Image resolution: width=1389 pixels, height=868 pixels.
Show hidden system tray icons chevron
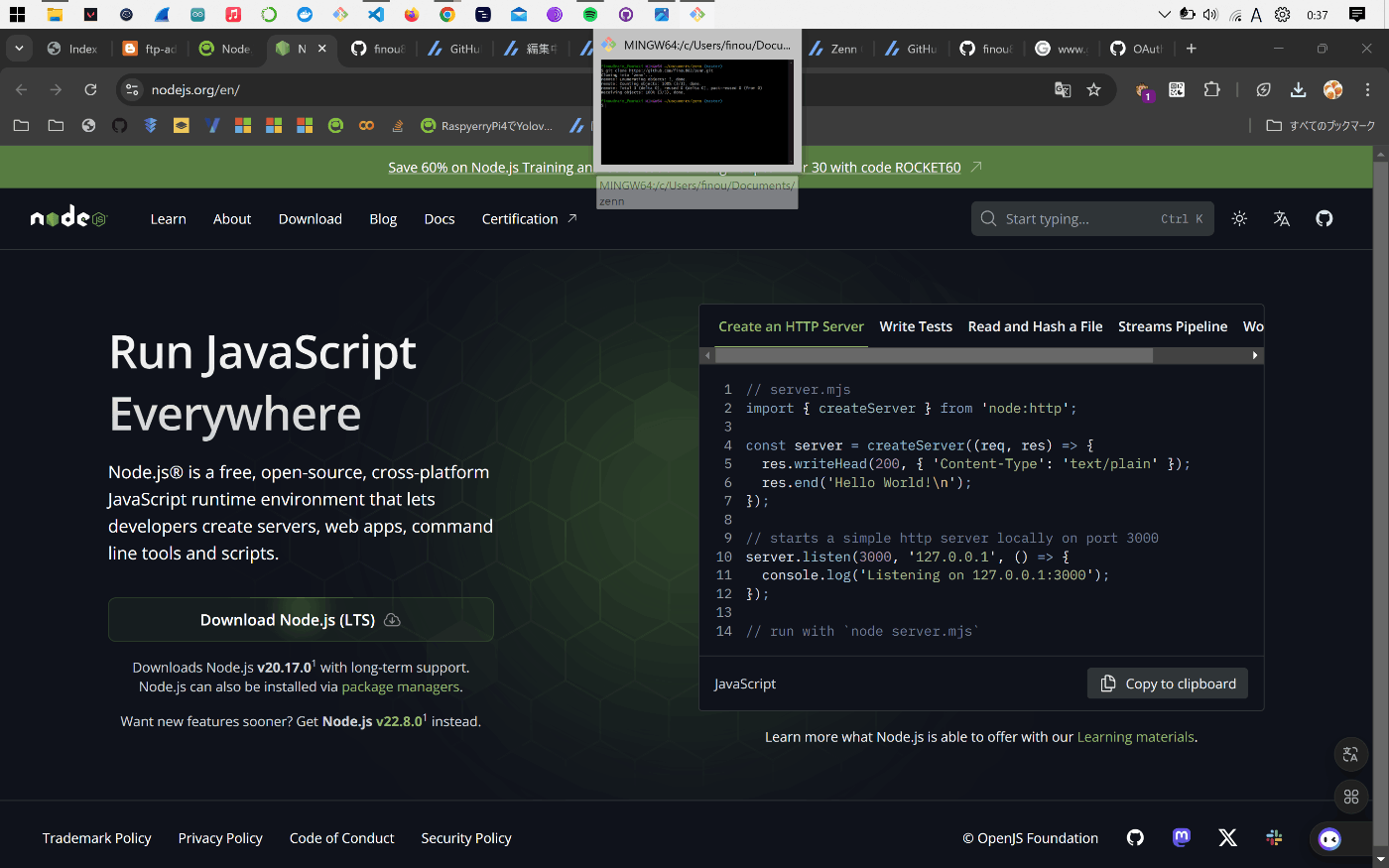[x=1165, y=14]
